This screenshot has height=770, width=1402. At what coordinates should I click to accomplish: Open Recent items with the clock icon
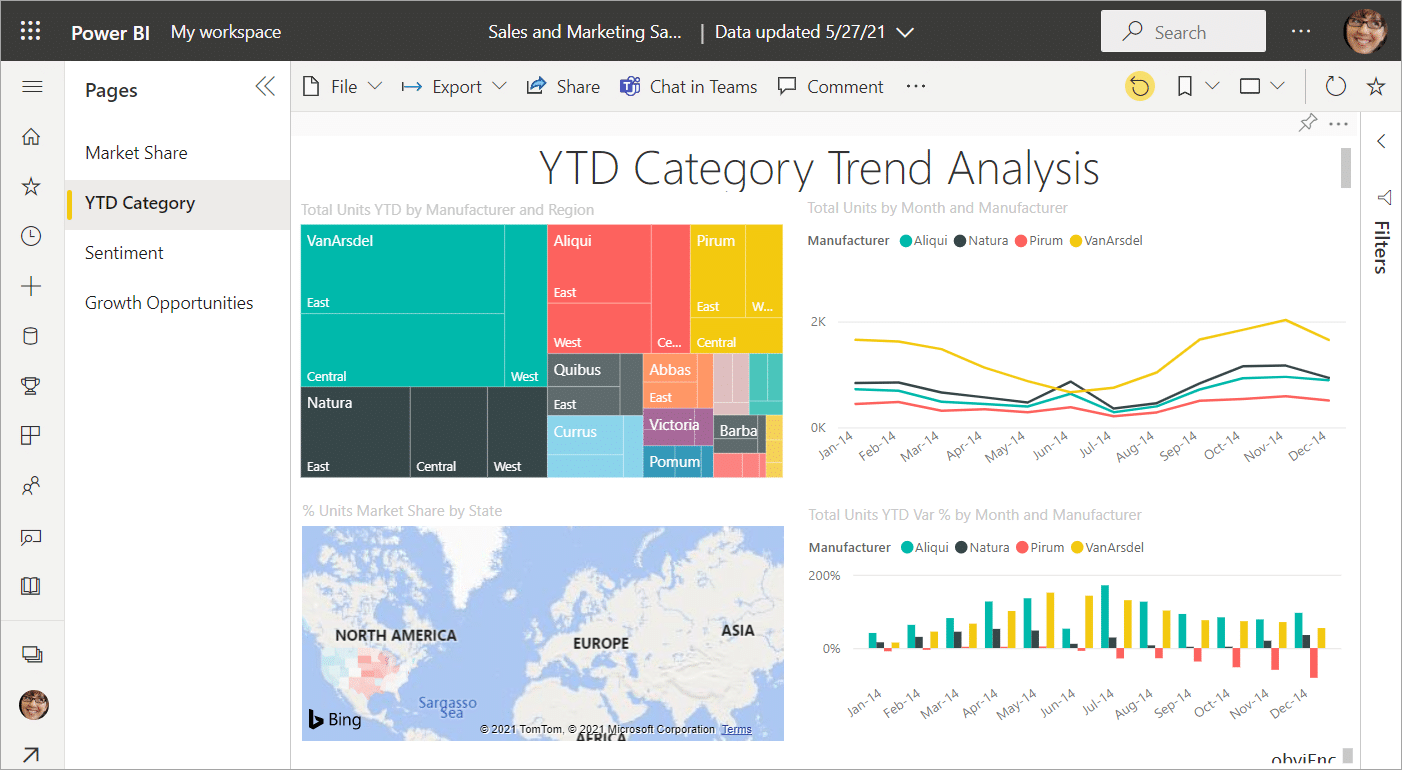31,235
